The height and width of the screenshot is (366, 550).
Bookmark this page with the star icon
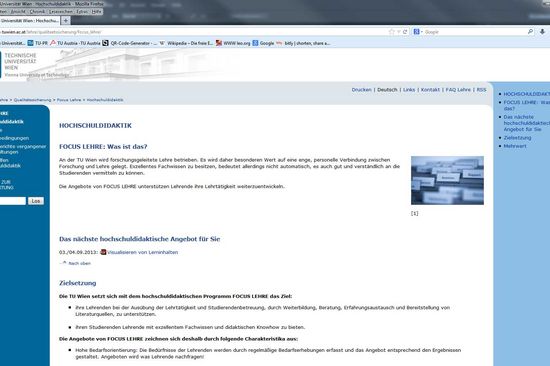(x=391, y=32)
